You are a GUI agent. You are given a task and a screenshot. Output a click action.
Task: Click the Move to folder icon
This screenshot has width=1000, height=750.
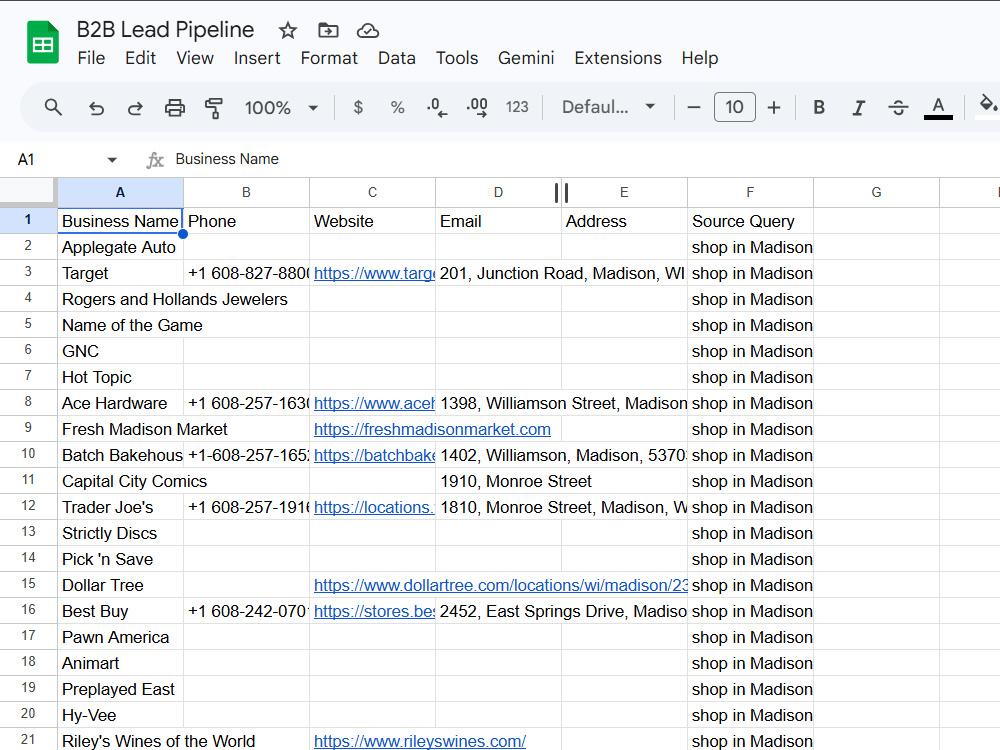[x=328, y=30]
